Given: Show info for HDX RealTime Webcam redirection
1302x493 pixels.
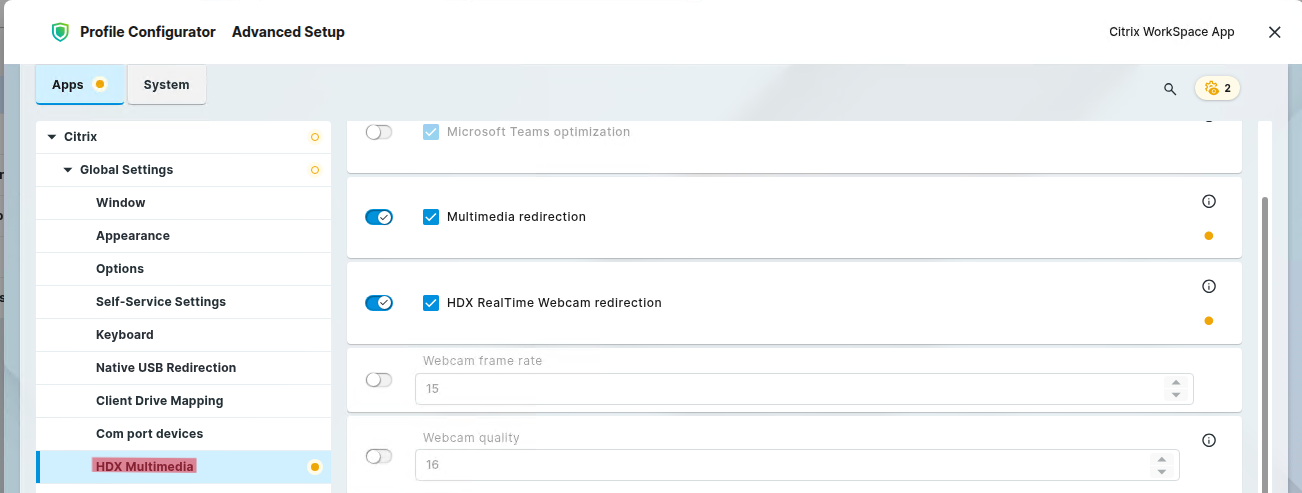Looking at the screenshot, I should point(1208,286).
